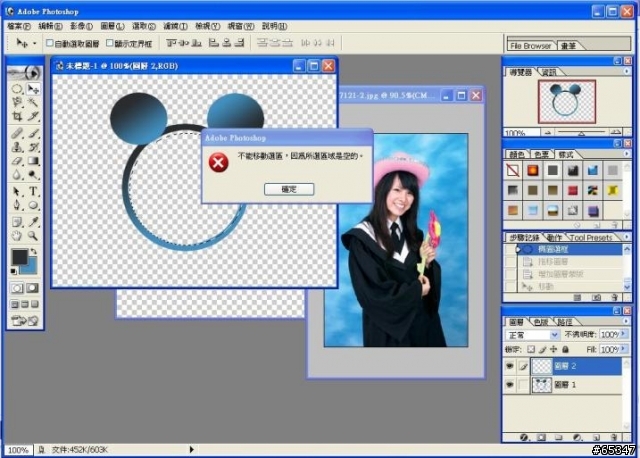The image size is (640, 458).
Task: Click new layer icon in Layers panel
Action: [596, 437]
